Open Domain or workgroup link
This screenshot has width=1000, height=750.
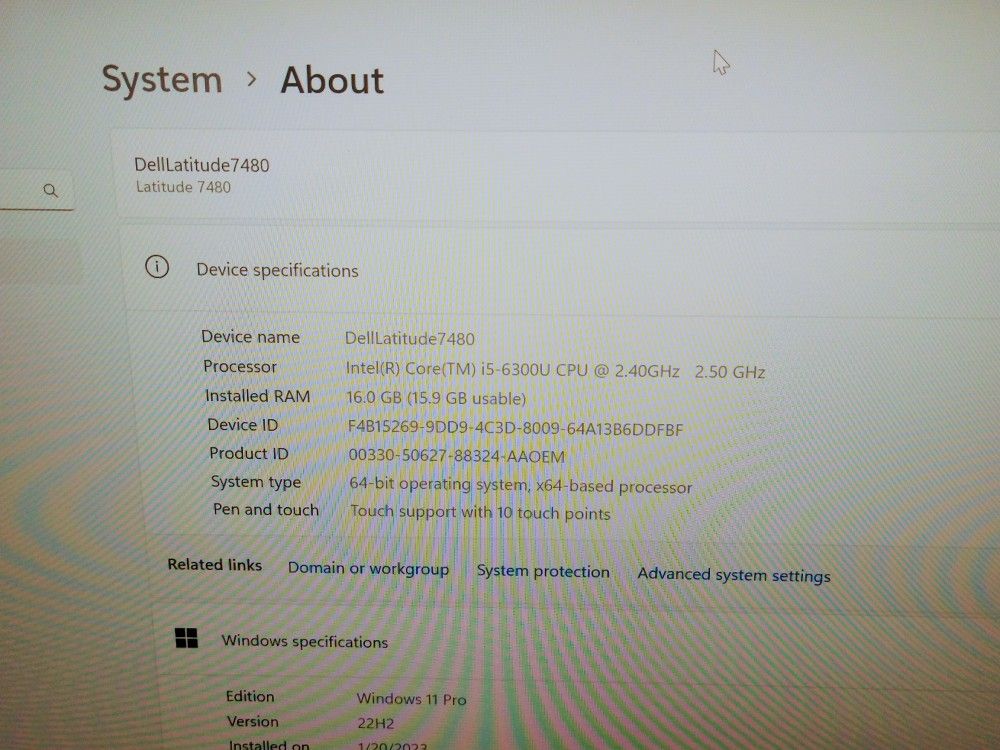369,568
